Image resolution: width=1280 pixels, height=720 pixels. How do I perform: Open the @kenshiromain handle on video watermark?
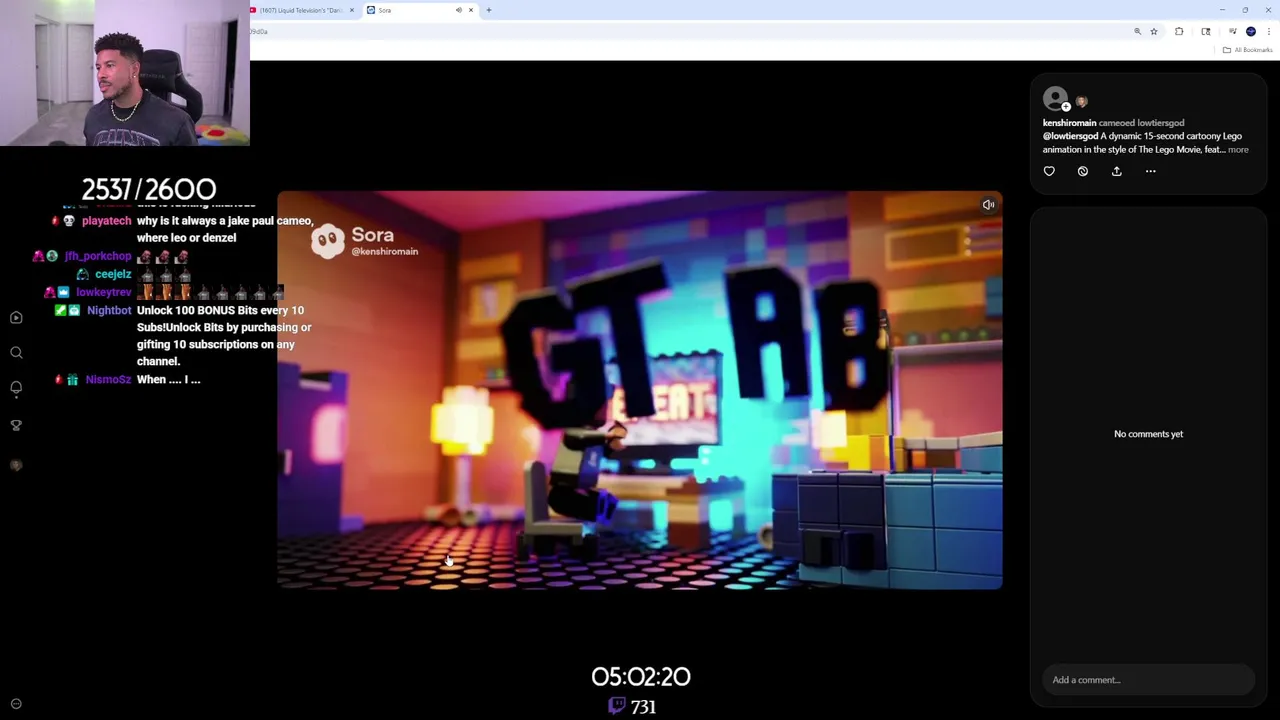pos(384,252)
